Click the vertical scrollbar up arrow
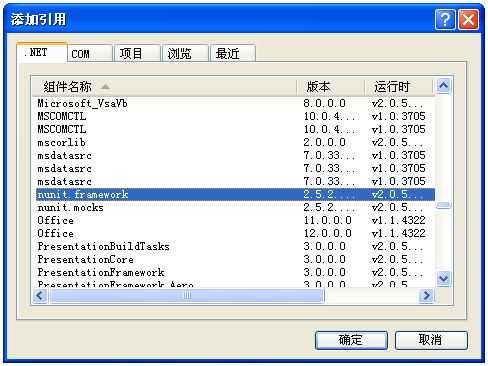Screen dimensions: 488x366 click(x=443, y=86)
